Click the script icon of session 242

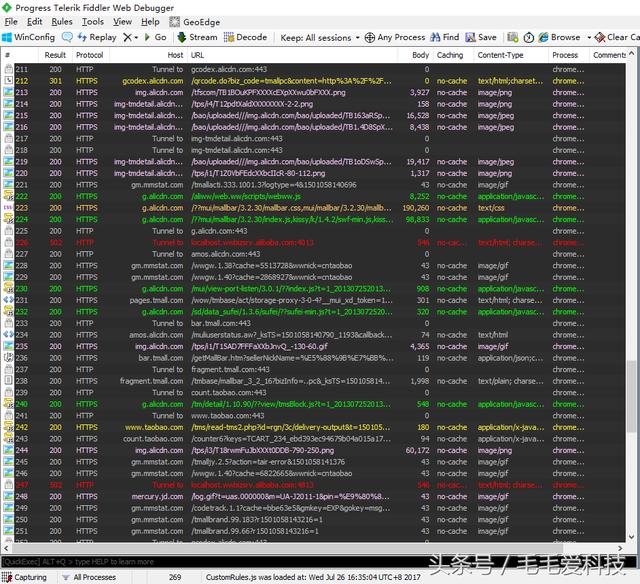(x=8, y=427)
